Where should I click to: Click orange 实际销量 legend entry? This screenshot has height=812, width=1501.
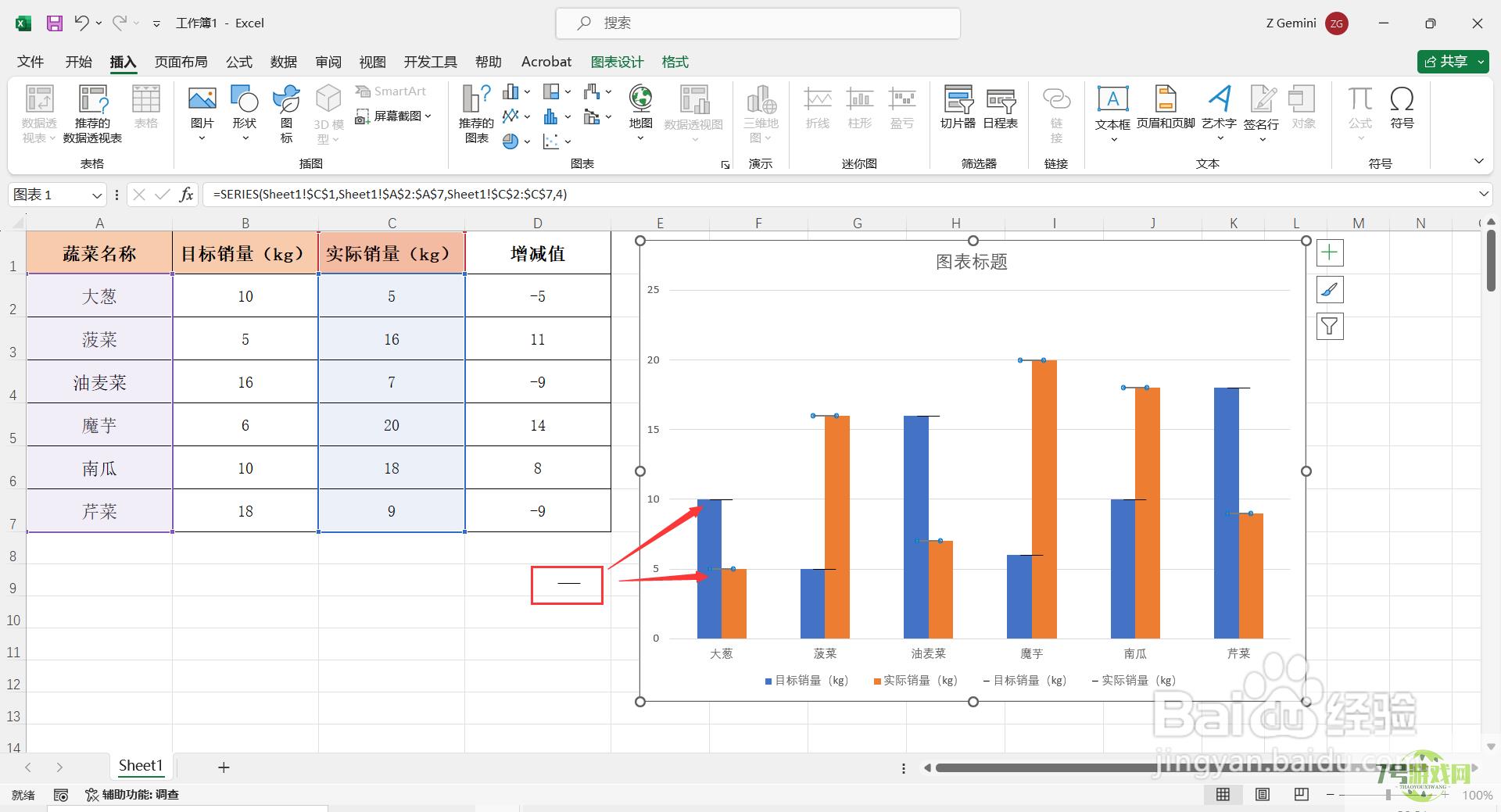tap(915, 681)
